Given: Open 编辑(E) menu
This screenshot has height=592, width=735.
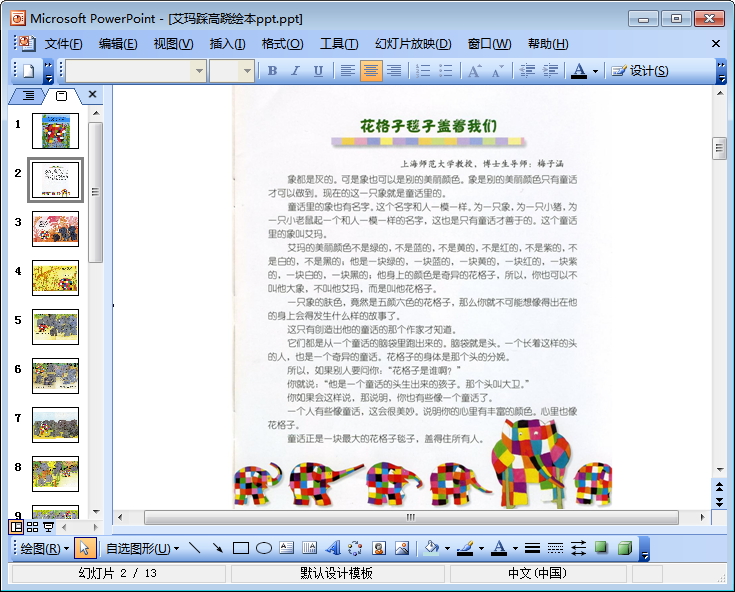Looking at the screenshot, I should pyautogui.click(x=118, y=44).
